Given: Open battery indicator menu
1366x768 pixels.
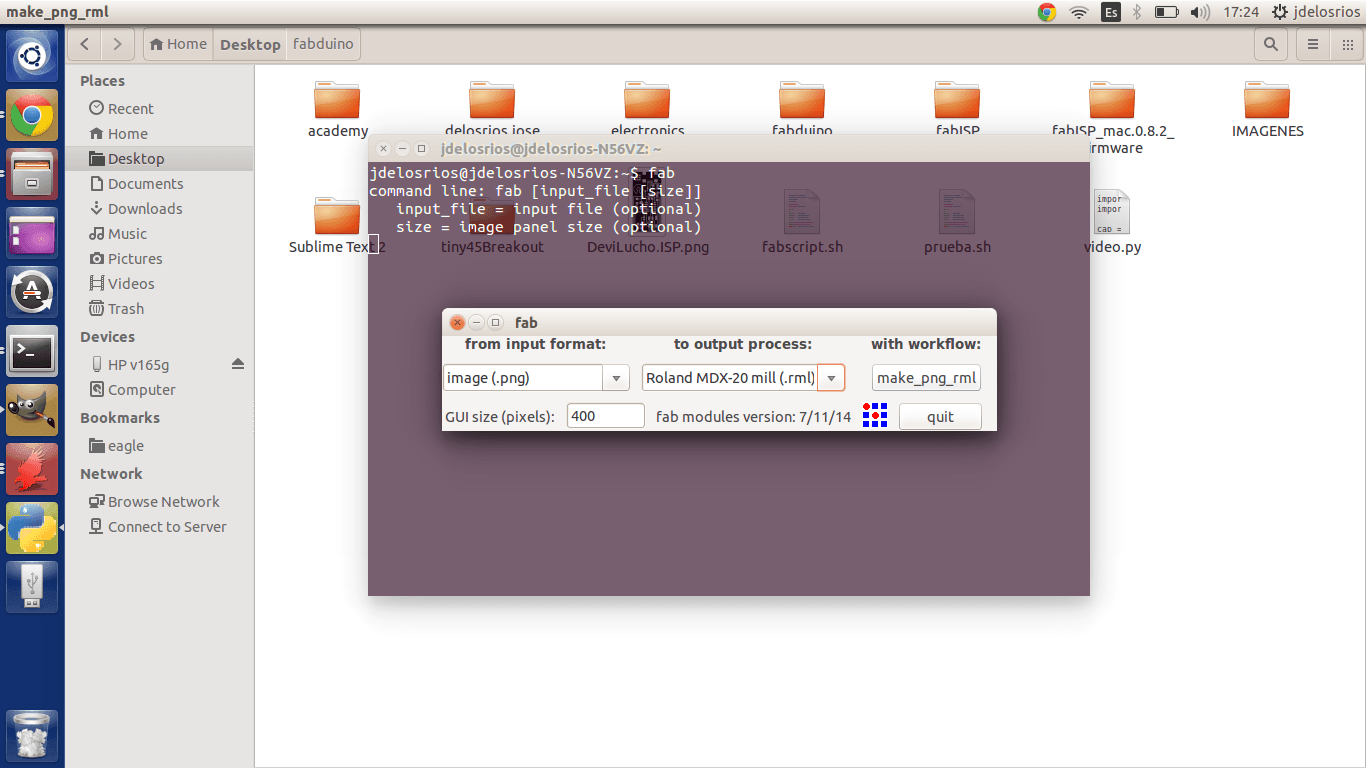Looking at the screenshot, I should (1166, 12).
